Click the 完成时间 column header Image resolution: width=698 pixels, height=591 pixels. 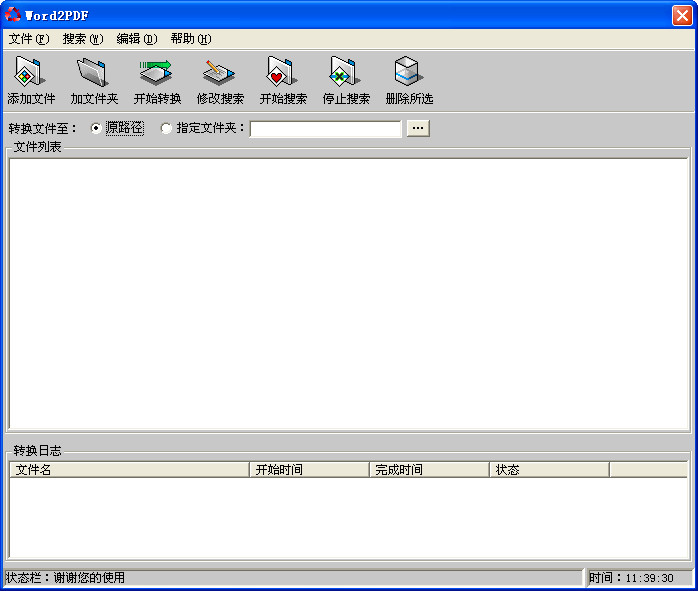[430, 470]
